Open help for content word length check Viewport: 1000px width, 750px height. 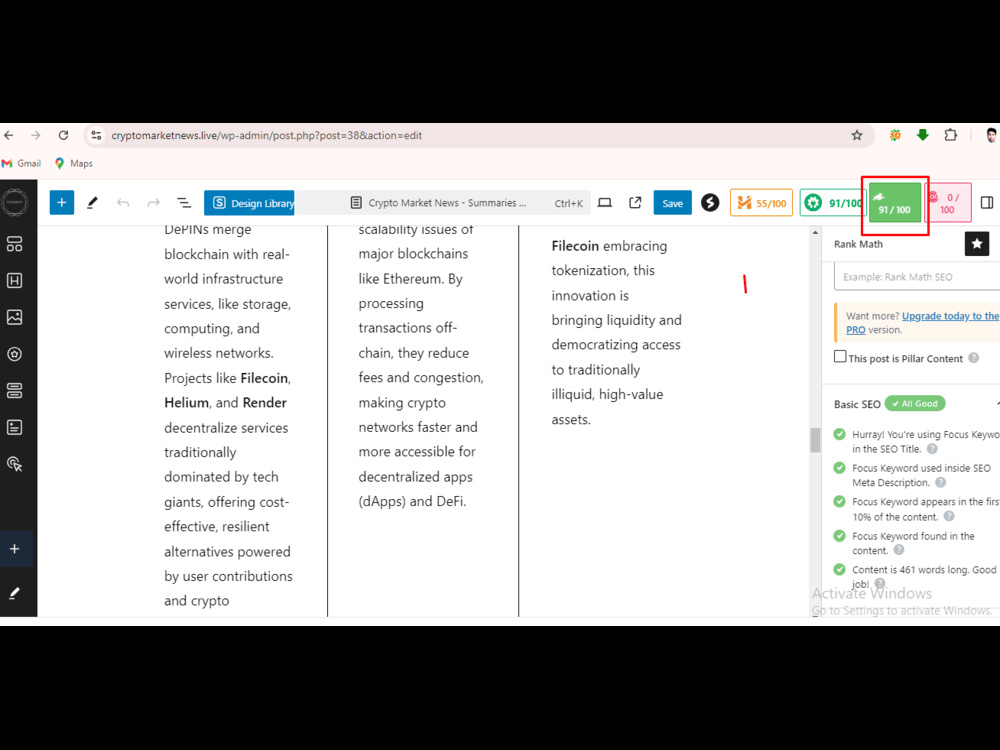tap(880, 584)
